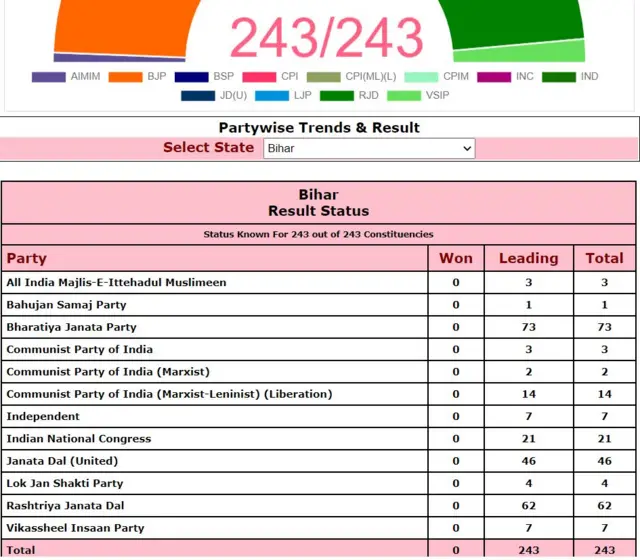Select Rashtriya Janata Dal row name

pyautogui.click(x=65, y=506)
